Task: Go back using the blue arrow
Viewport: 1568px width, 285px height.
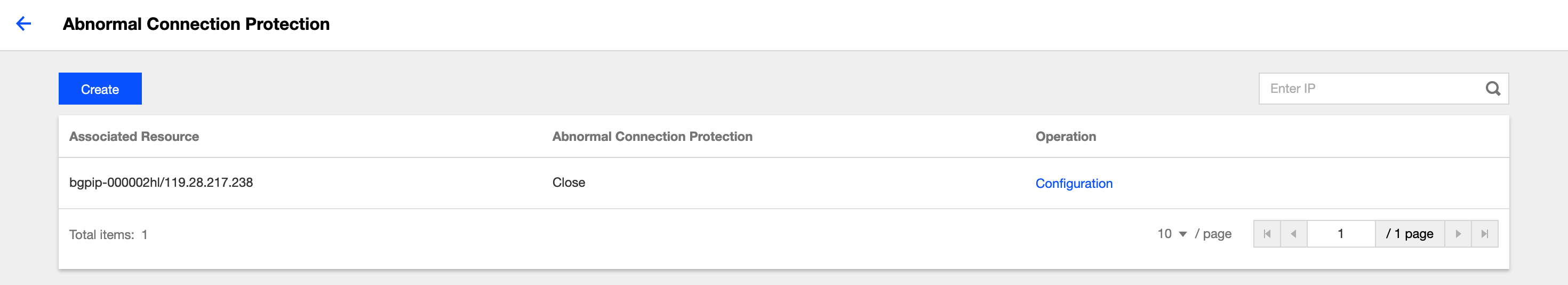Action: pyautogui.click(x=23, y=23)
